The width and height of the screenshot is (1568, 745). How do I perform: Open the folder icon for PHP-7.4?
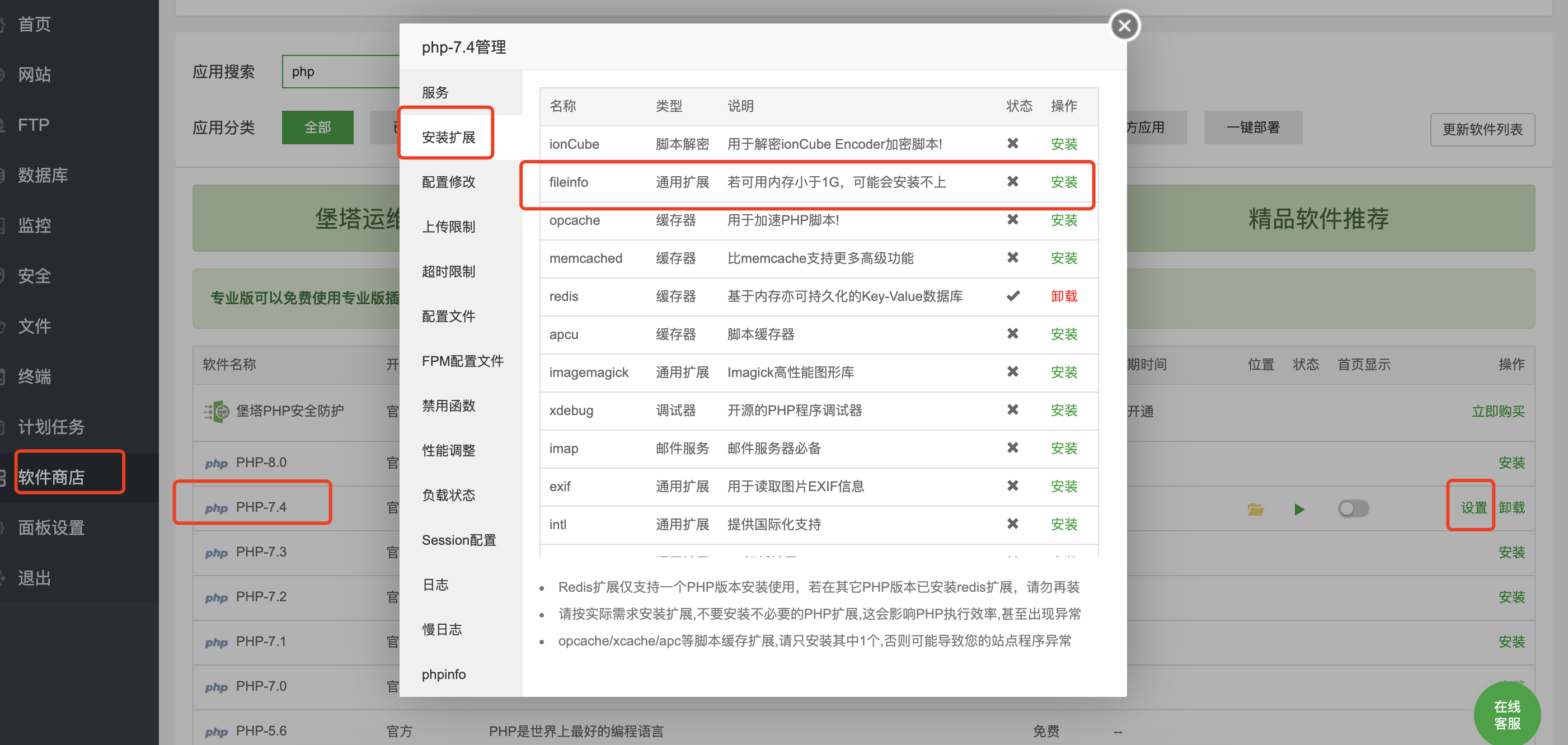click(1255, 508)
